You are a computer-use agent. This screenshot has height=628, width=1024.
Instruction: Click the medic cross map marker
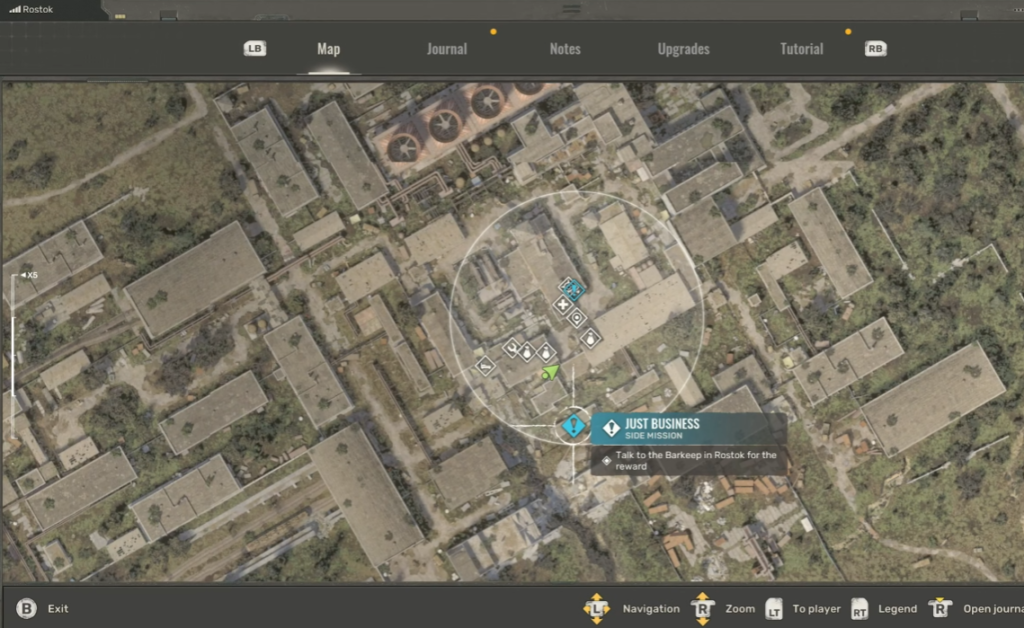pyautogui.click(x=563, y=304)
